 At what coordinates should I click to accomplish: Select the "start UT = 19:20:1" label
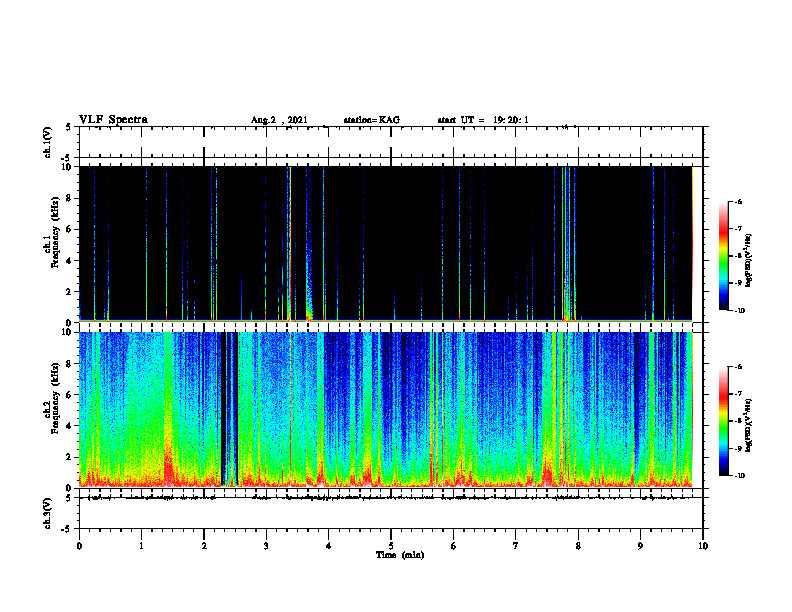coord(483,120)
